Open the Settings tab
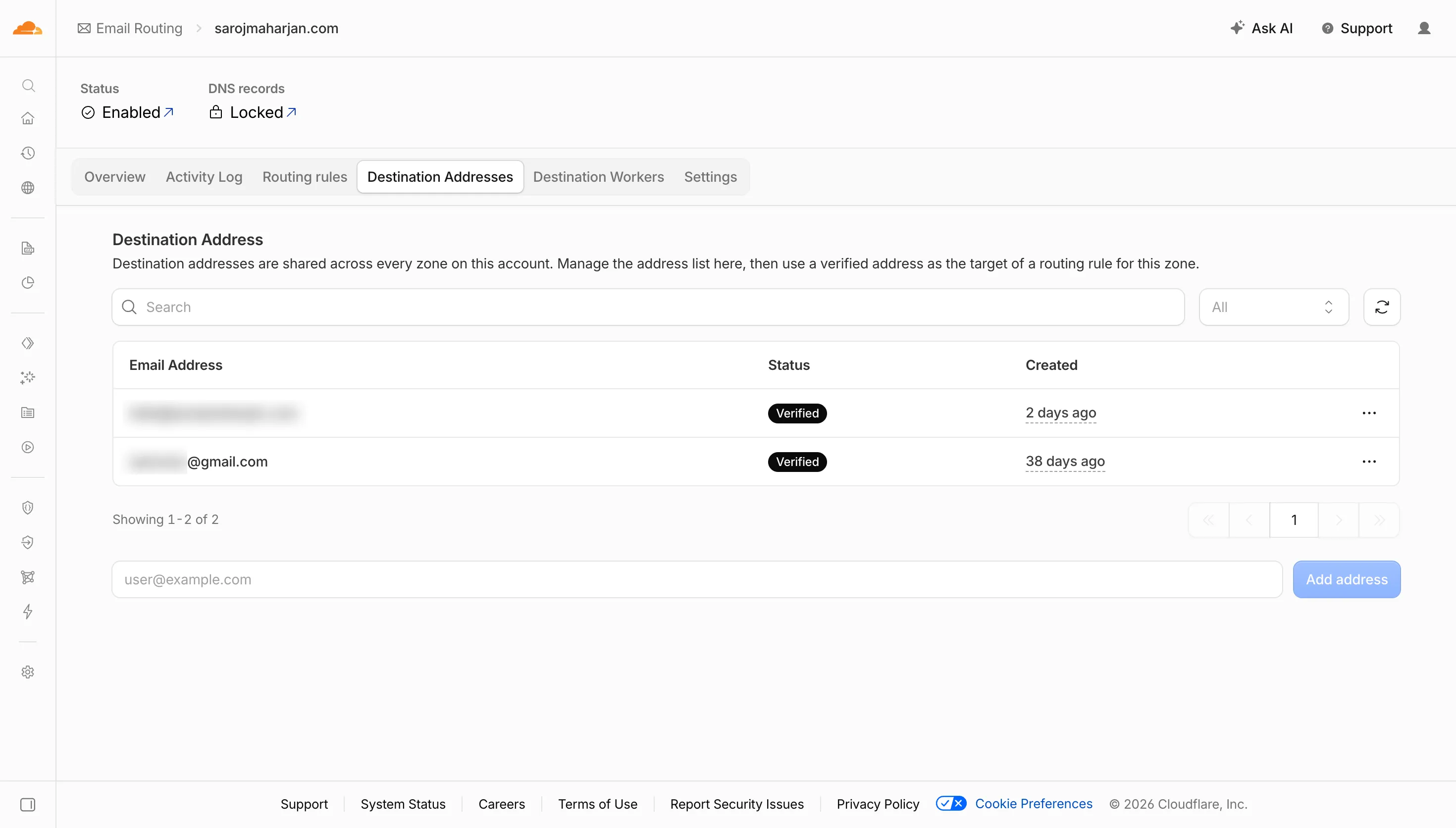 coord(711,177)
